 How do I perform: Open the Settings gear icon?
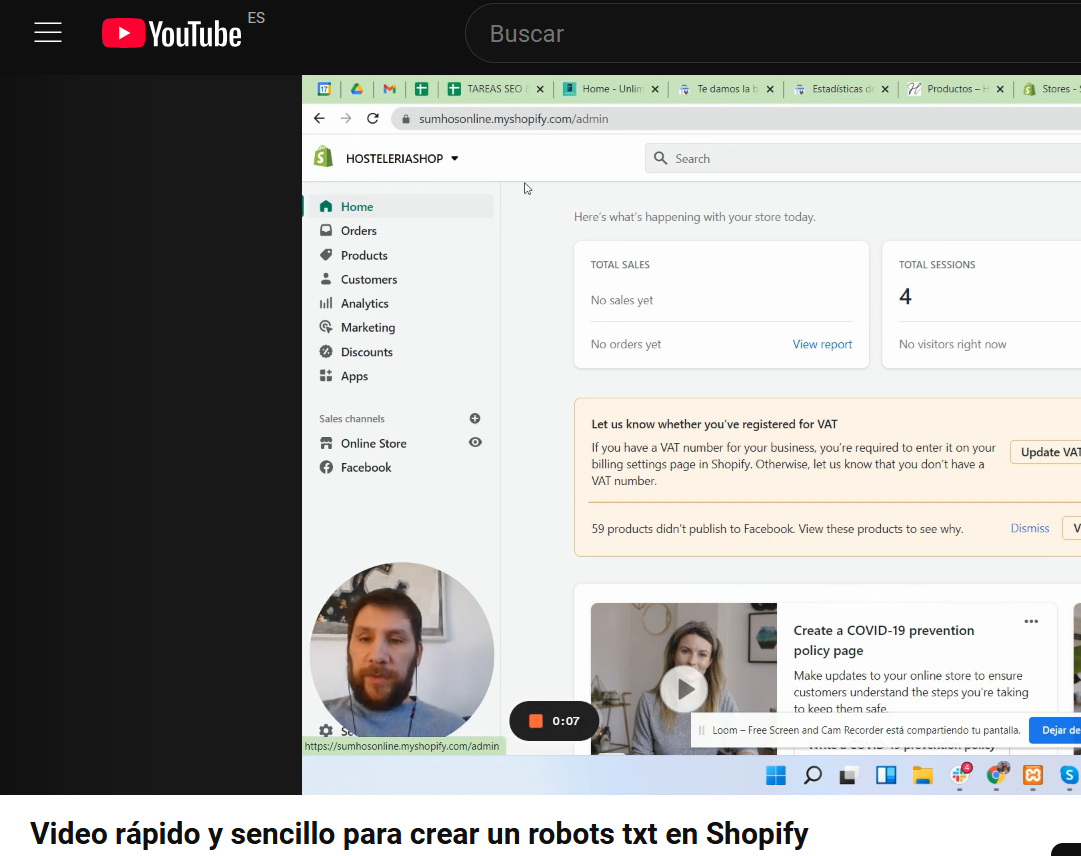(326, 731)
